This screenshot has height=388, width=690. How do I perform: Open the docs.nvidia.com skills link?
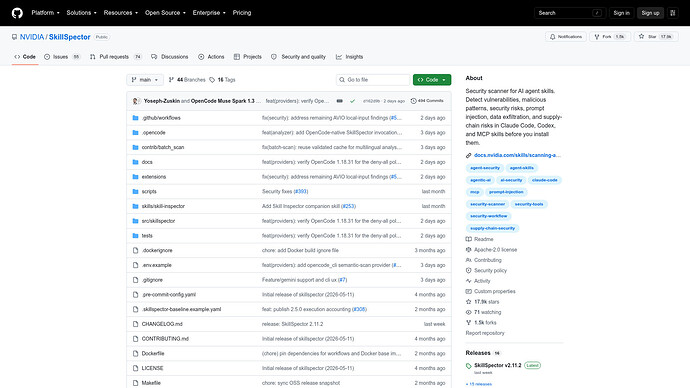[x=517, y=155]
